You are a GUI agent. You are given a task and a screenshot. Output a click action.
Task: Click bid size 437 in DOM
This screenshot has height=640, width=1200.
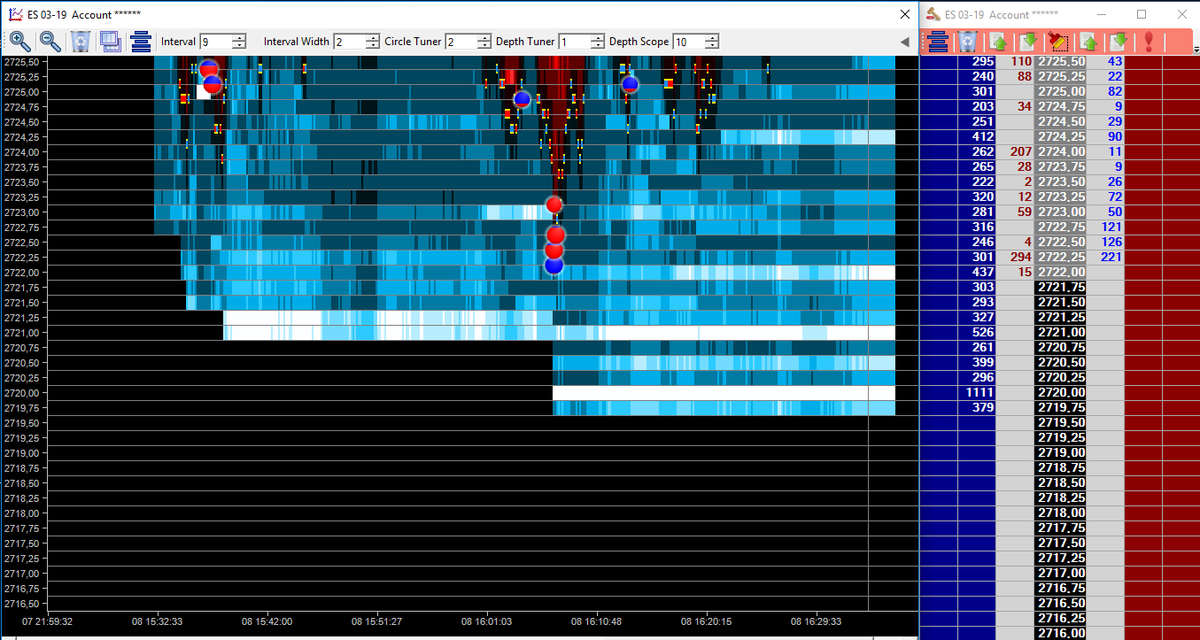click(x=984, y=273)
